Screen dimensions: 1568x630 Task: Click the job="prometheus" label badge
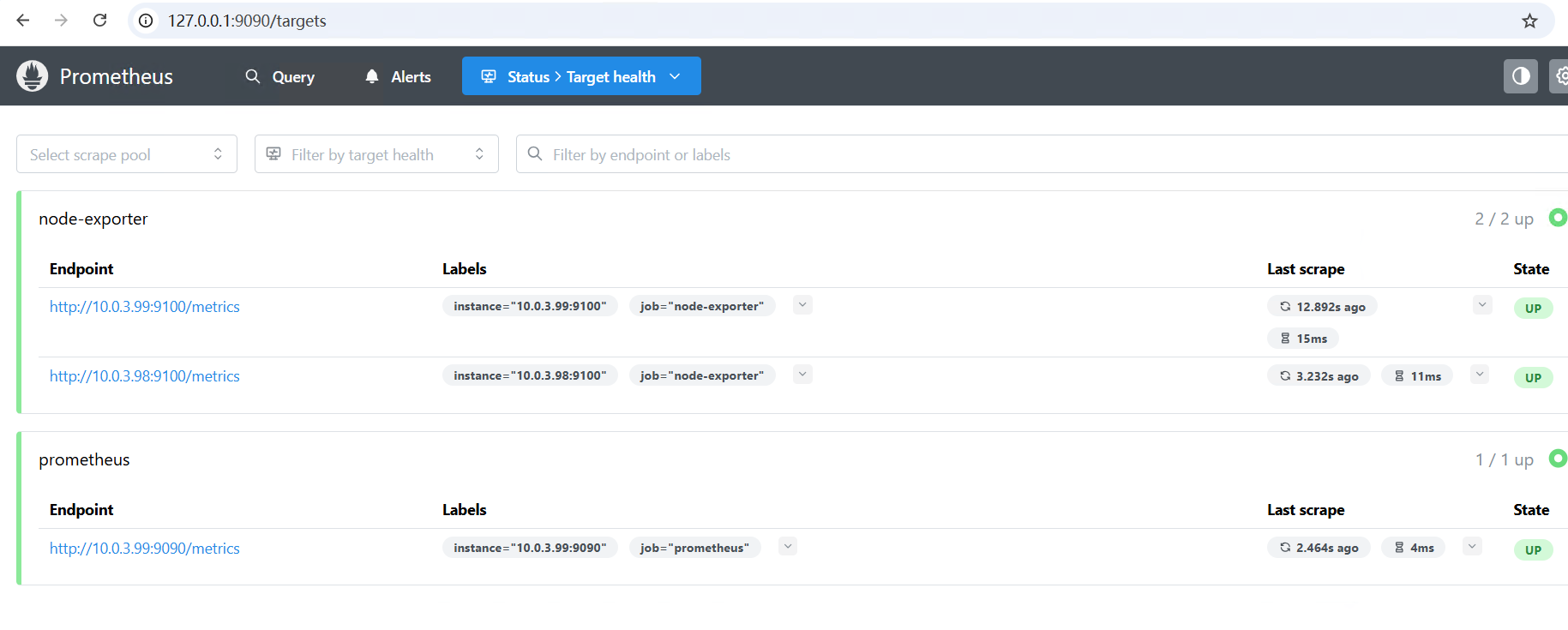pos(694,548)
